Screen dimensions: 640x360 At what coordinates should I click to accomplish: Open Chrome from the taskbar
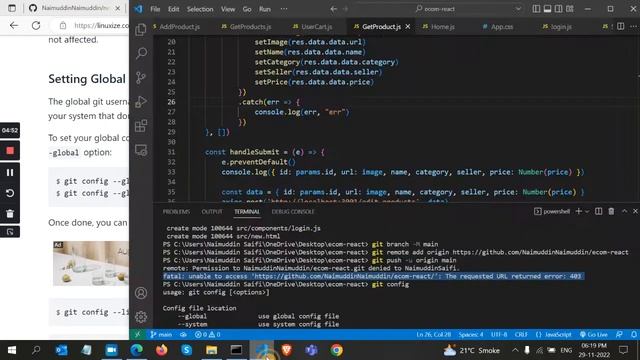click(x=336, y=350)
